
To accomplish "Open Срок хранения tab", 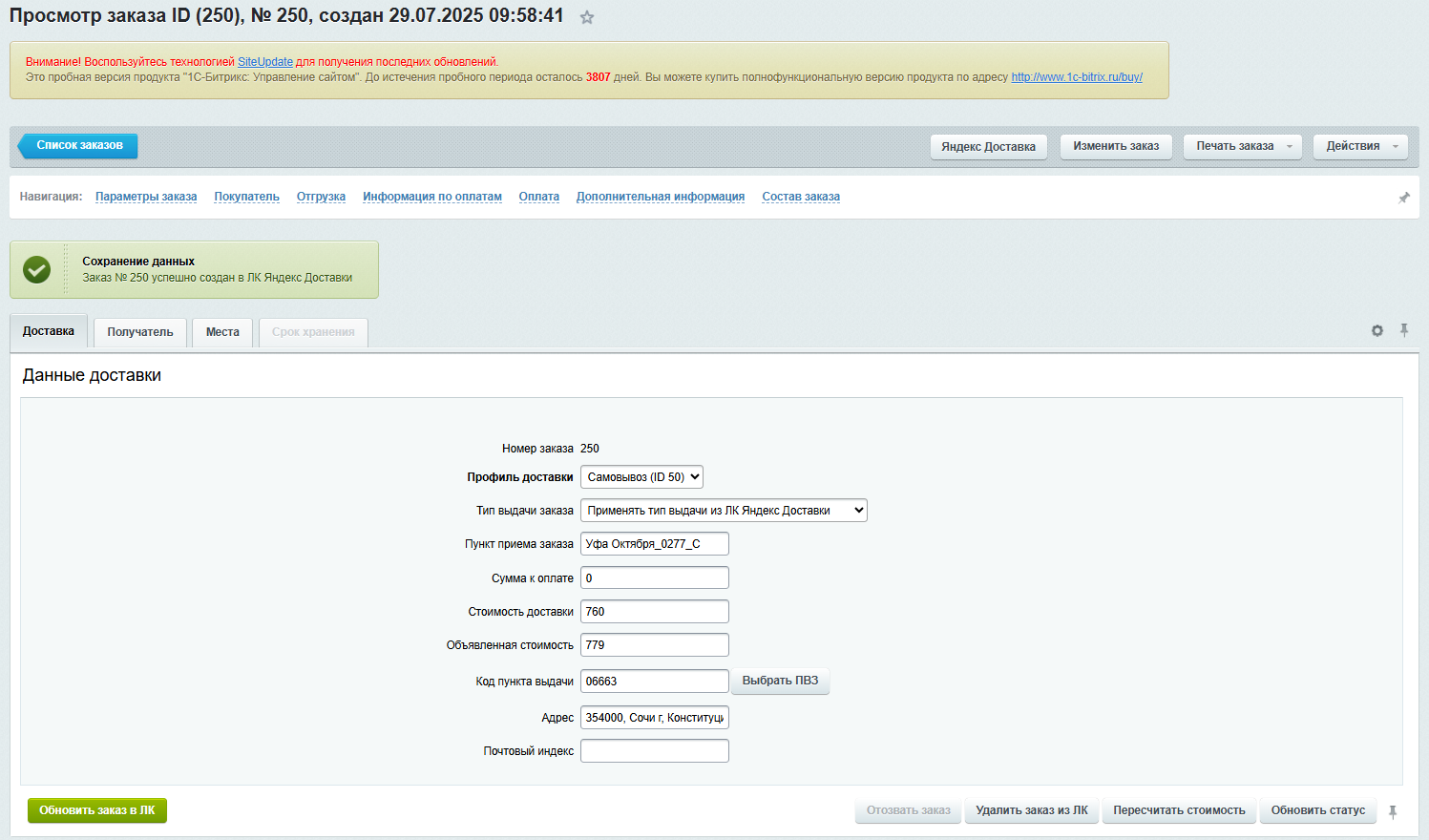I will [313, 332].
